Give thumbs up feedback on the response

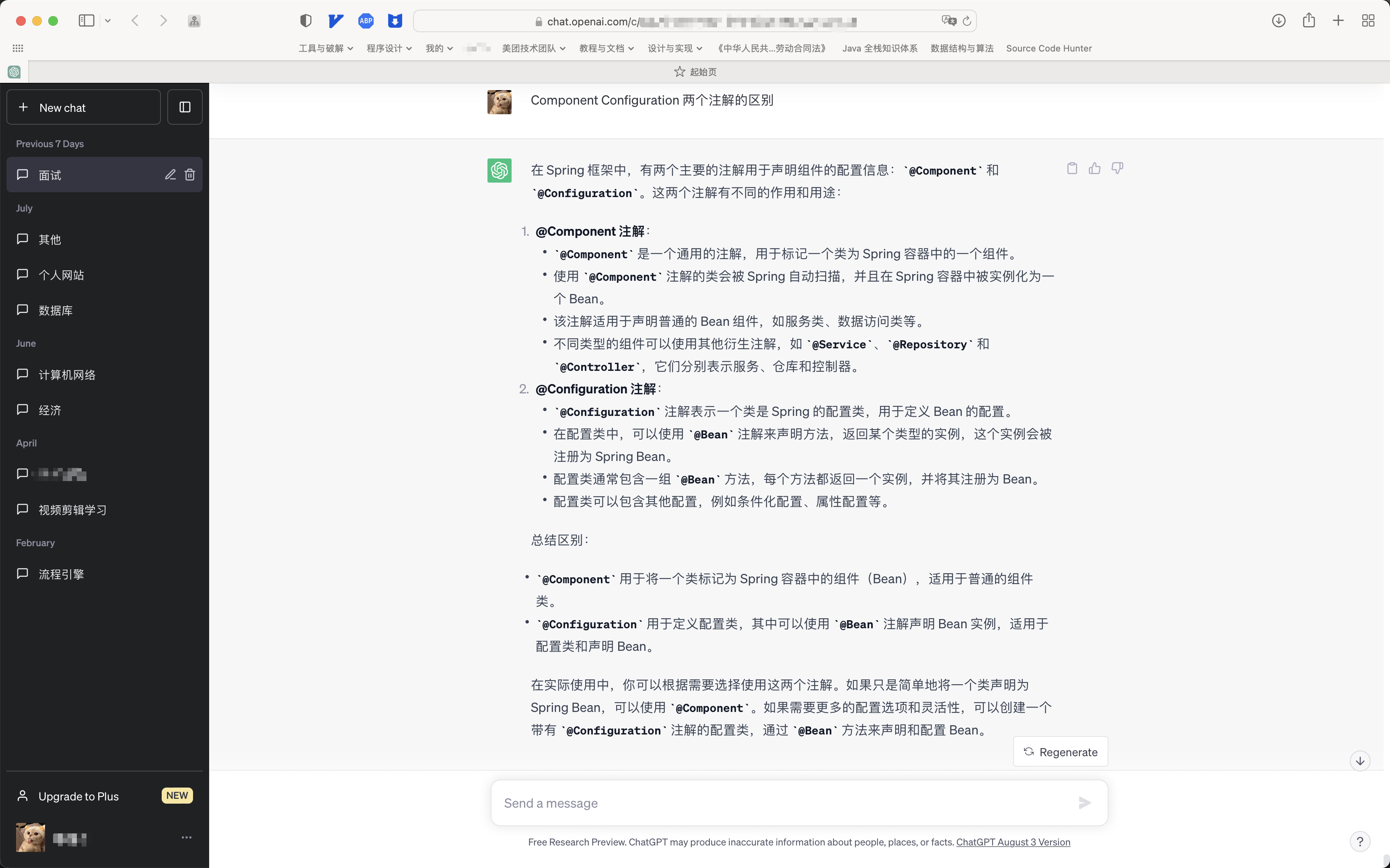[1094, 168]
